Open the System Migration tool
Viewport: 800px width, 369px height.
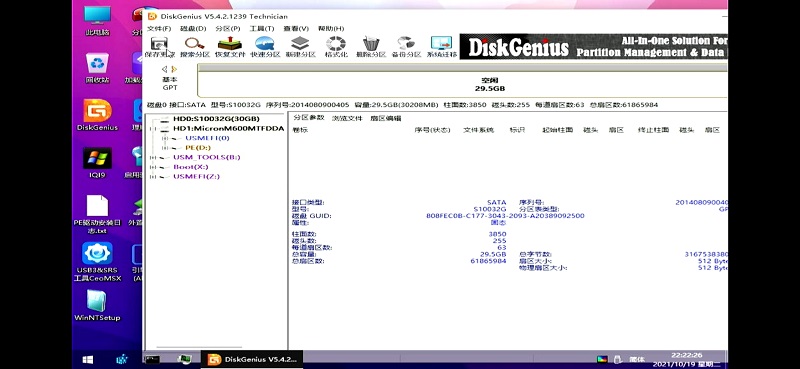(441, 46)
